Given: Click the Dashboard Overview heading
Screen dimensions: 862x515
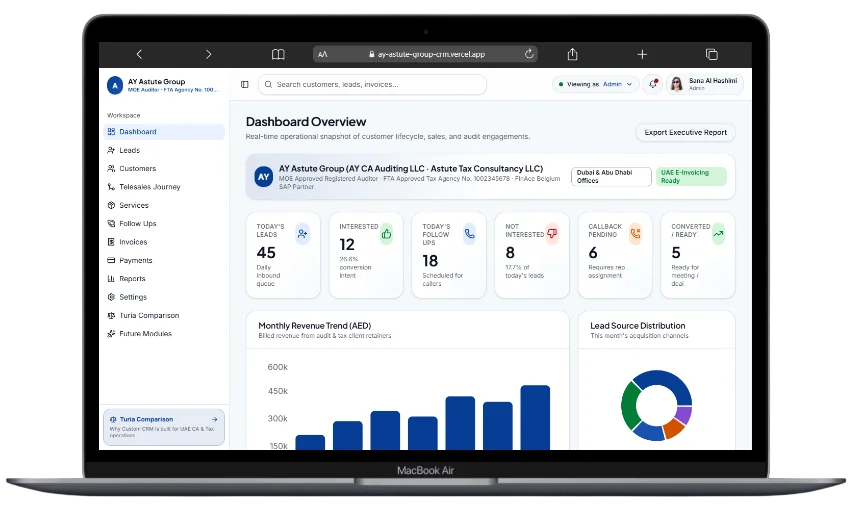Looking at the screenshot, I should 306,122.
